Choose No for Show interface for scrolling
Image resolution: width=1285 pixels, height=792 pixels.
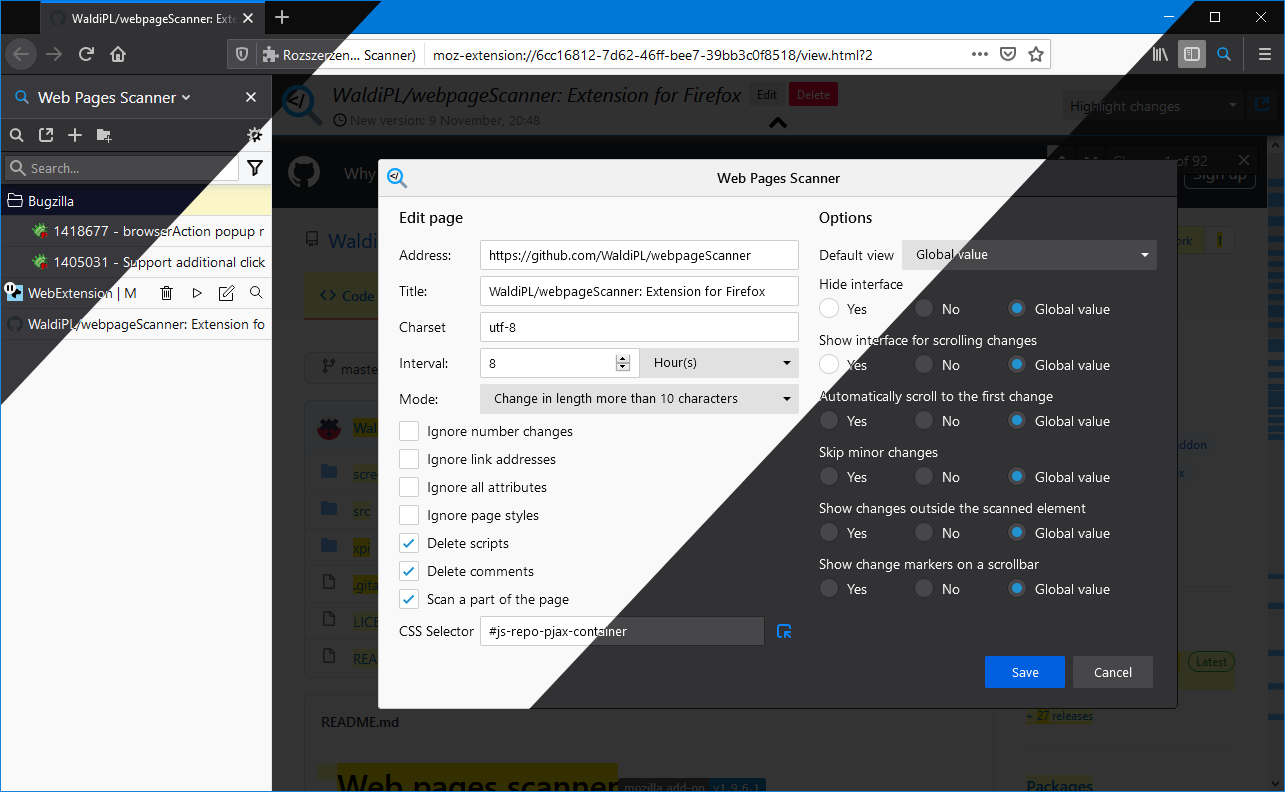[923, 365]
